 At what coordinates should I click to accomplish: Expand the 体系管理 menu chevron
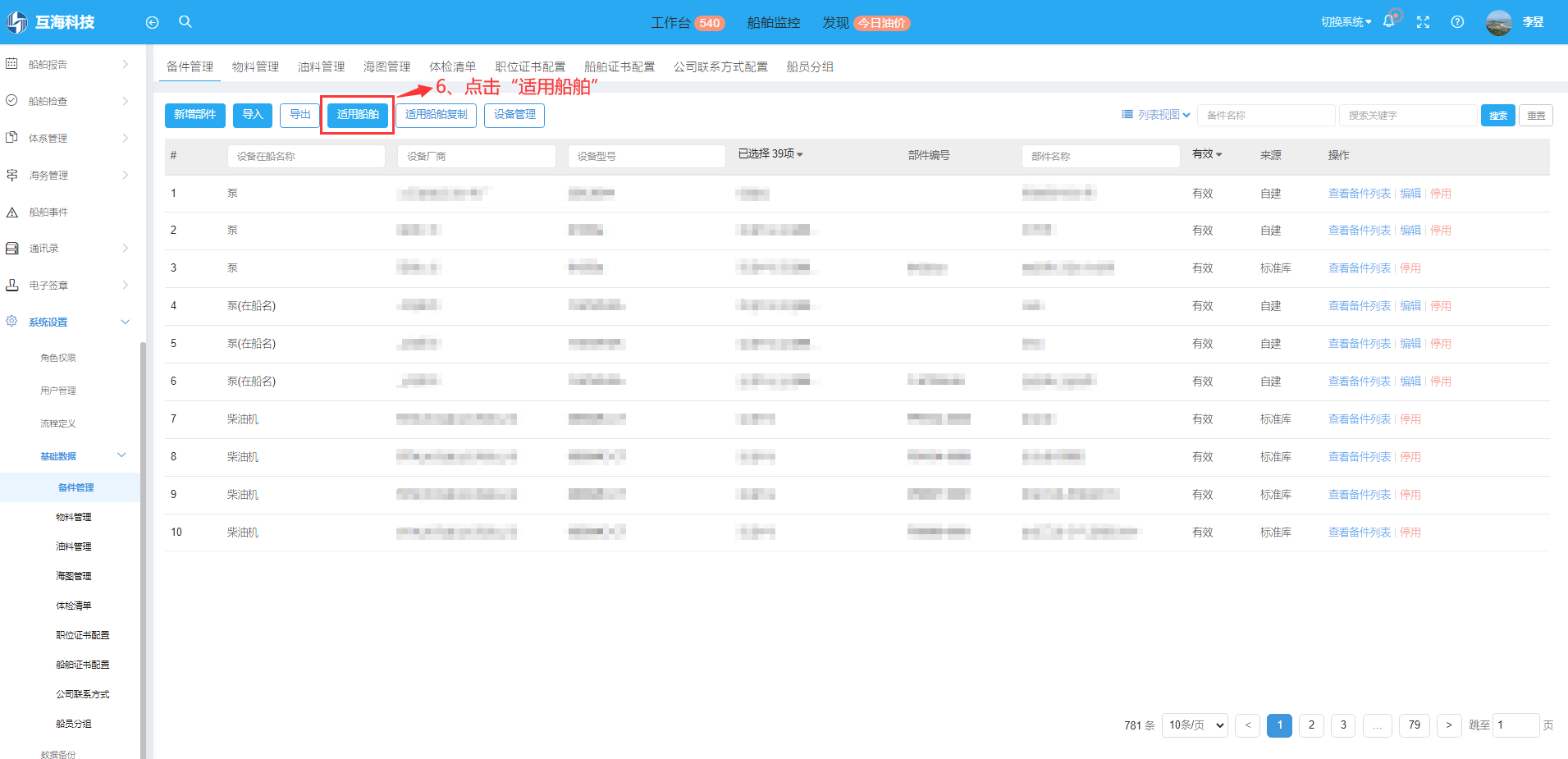[125, 138]
